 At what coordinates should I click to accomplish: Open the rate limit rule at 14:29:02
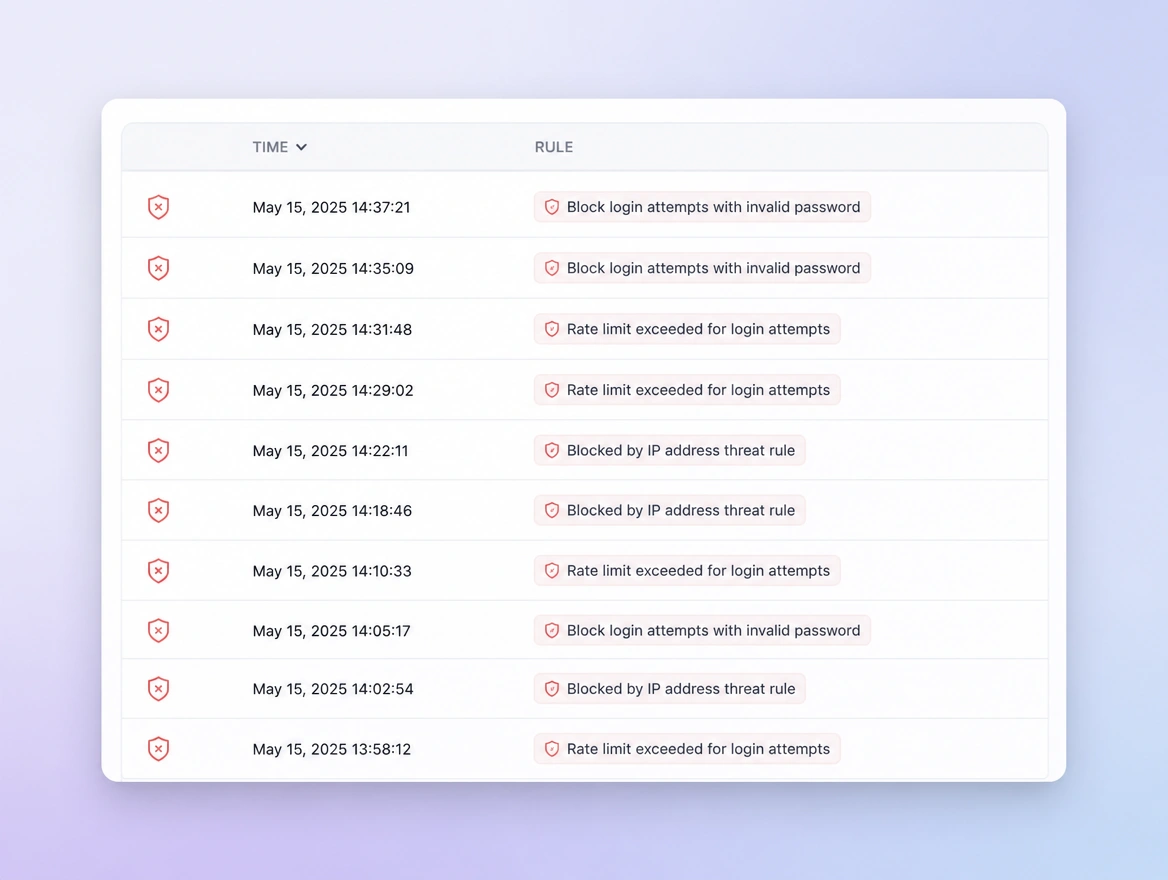click(687, 390)
